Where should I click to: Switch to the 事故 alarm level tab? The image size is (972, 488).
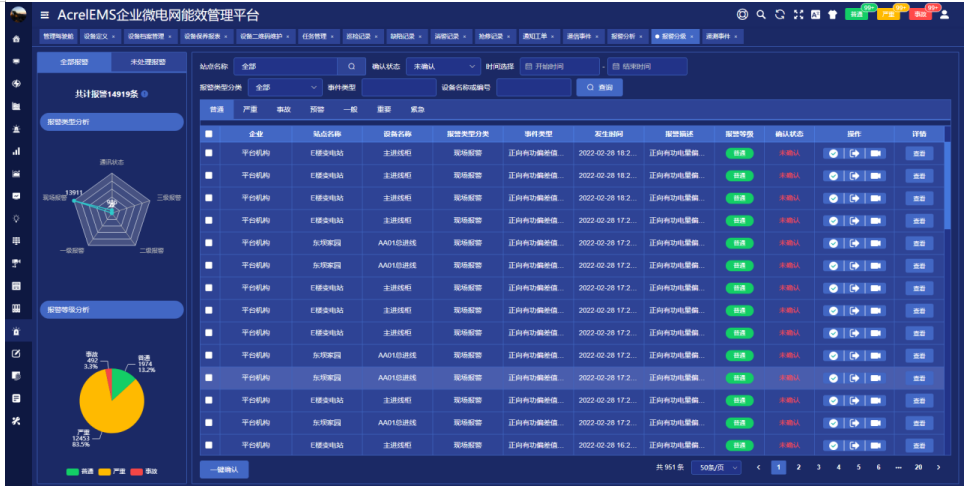[x=284, y=109]
